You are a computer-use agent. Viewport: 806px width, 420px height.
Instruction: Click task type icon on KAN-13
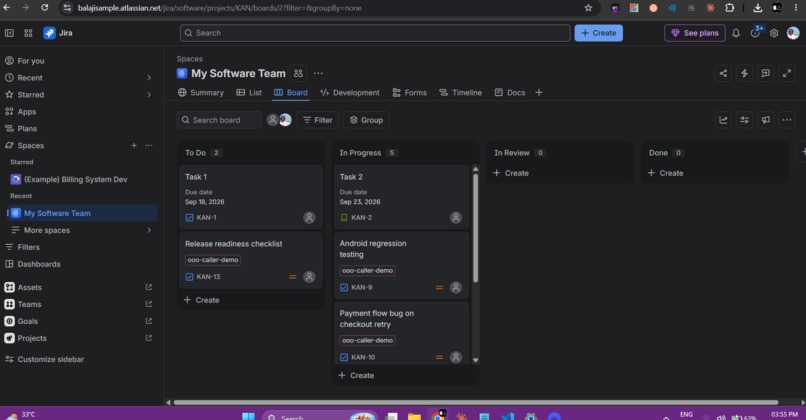tap(189, 277)
